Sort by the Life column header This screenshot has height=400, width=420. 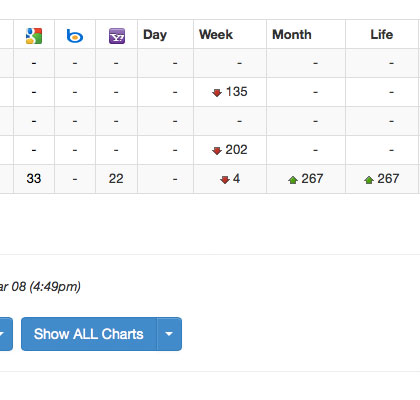click(x=382, y=35)
